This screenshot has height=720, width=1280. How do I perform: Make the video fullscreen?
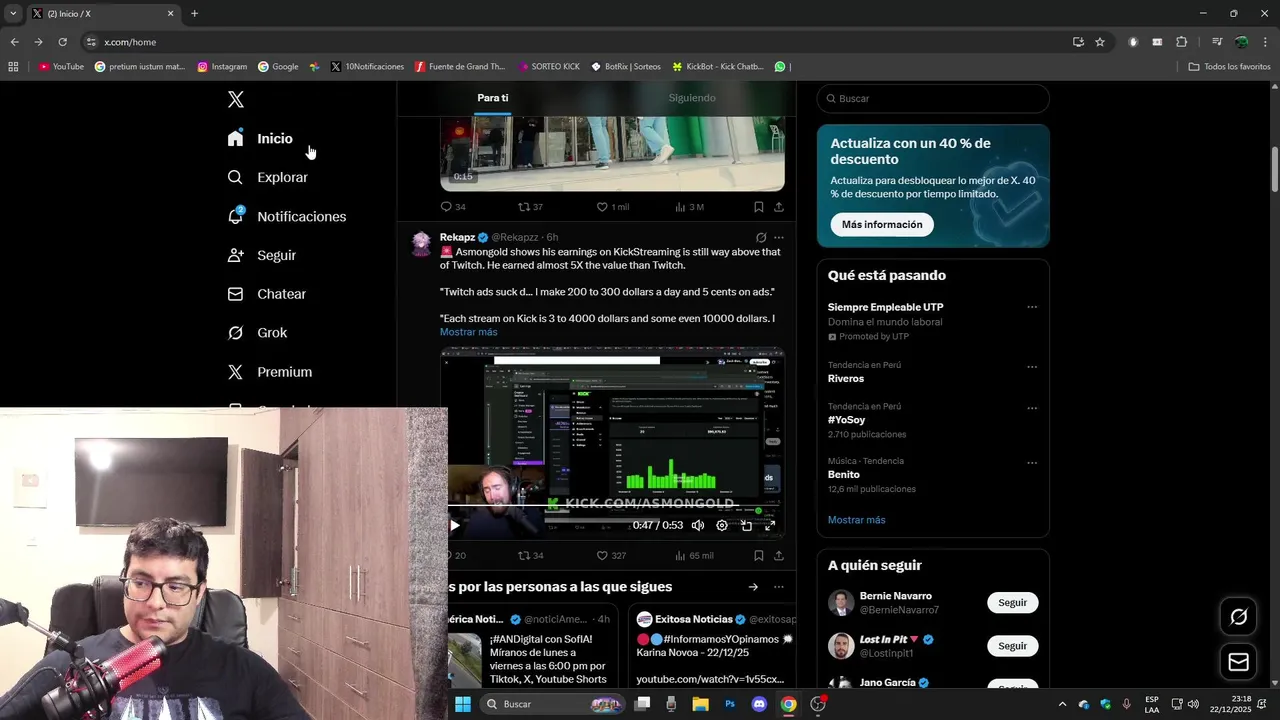click(770, 525)
